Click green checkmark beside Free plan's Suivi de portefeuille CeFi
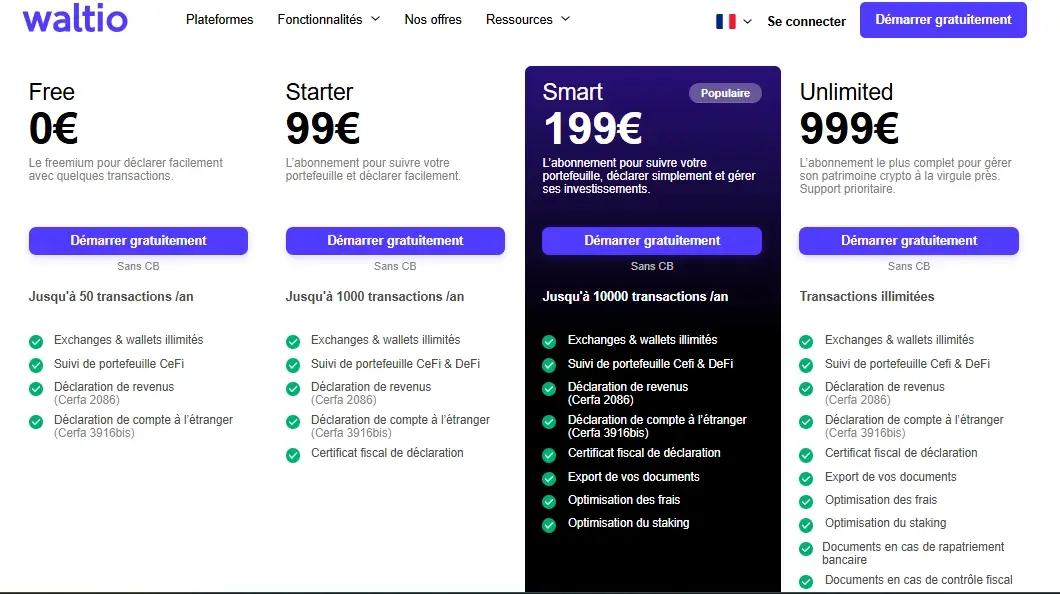 (x=36, y=365)
